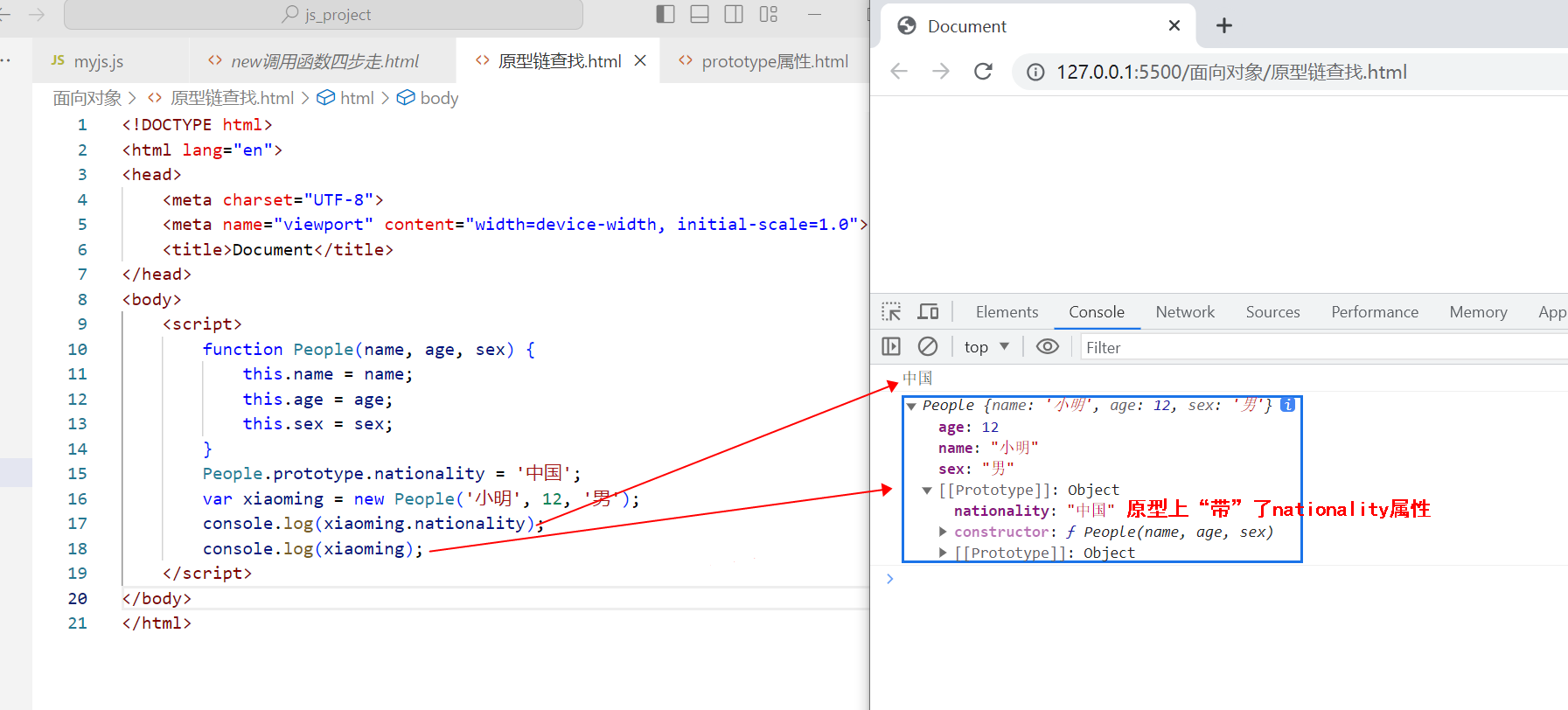The image size is (1568, 710).
Task: Expand the constructor: ƒ People entry
Action: 943,532
